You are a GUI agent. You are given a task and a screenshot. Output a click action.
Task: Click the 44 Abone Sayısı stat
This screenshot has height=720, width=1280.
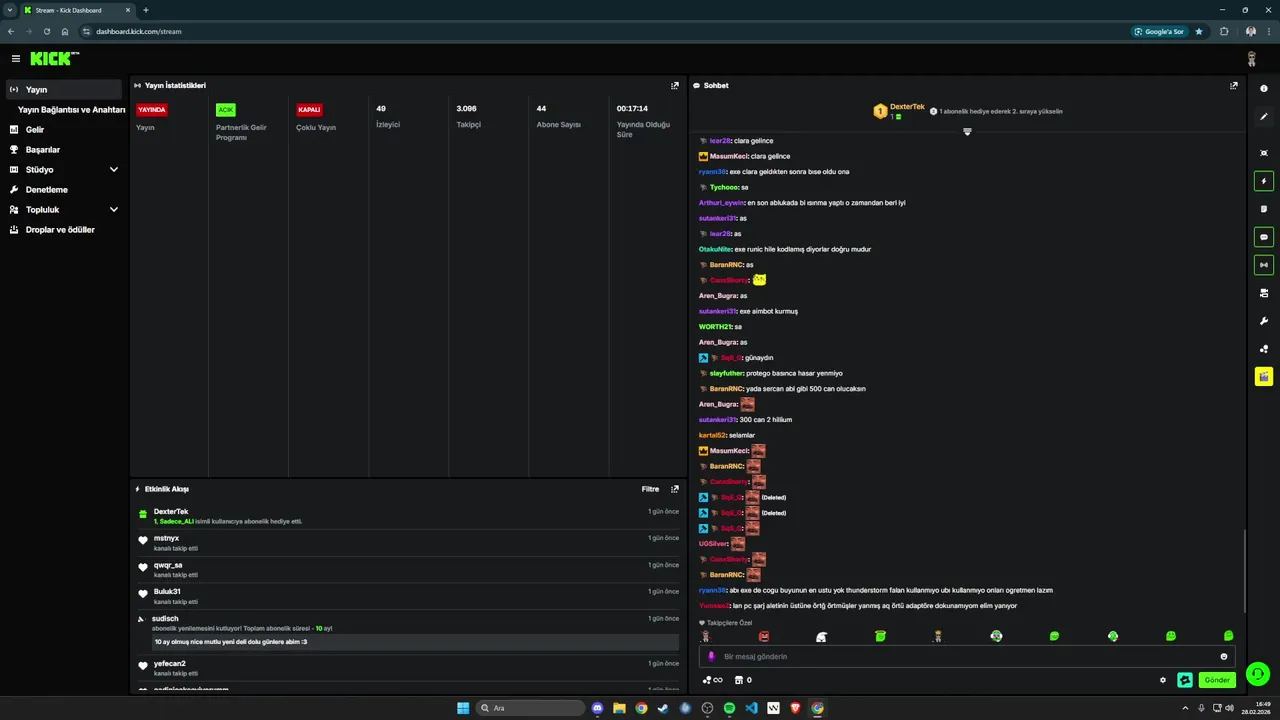tap(558, 116)
